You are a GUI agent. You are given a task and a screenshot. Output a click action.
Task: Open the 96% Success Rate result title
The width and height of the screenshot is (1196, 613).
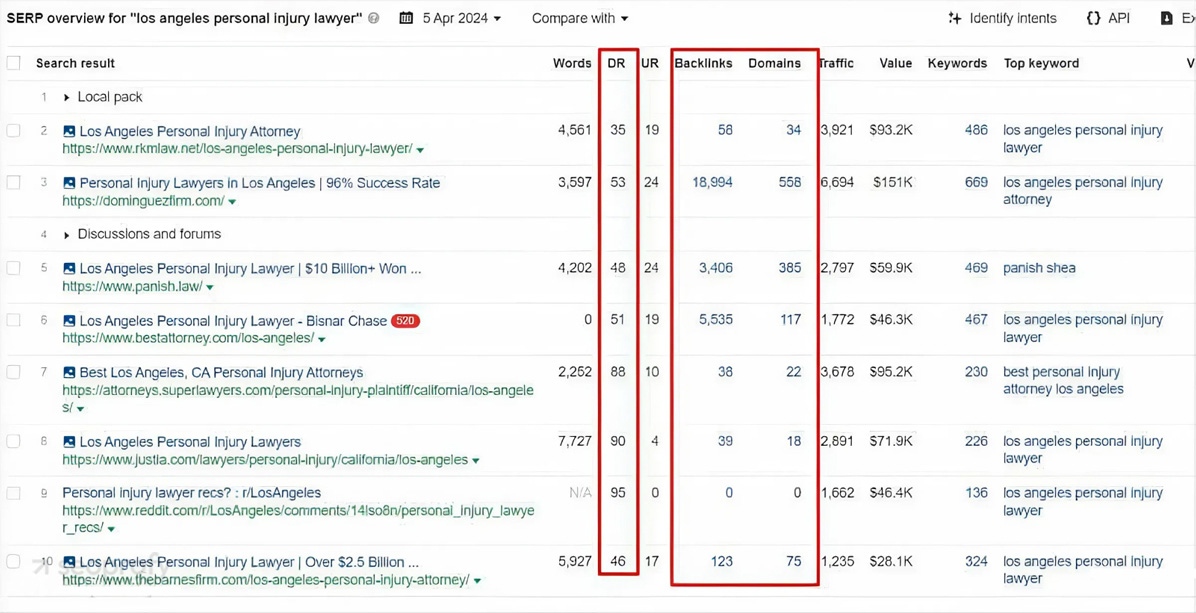pyautogui.click(x=260, y=183)
